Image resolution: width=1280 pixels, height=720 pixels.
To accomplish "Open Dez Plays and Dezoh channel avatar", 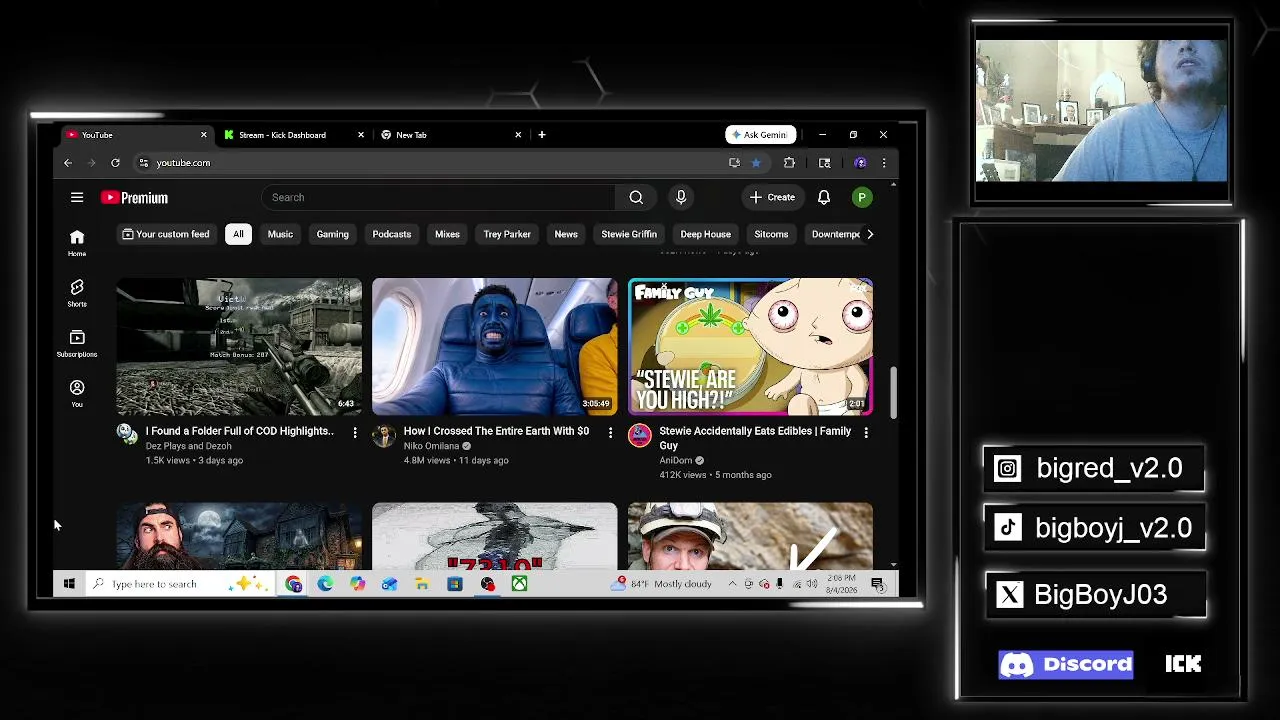I will pyautogui.click(x=127, y=434).
